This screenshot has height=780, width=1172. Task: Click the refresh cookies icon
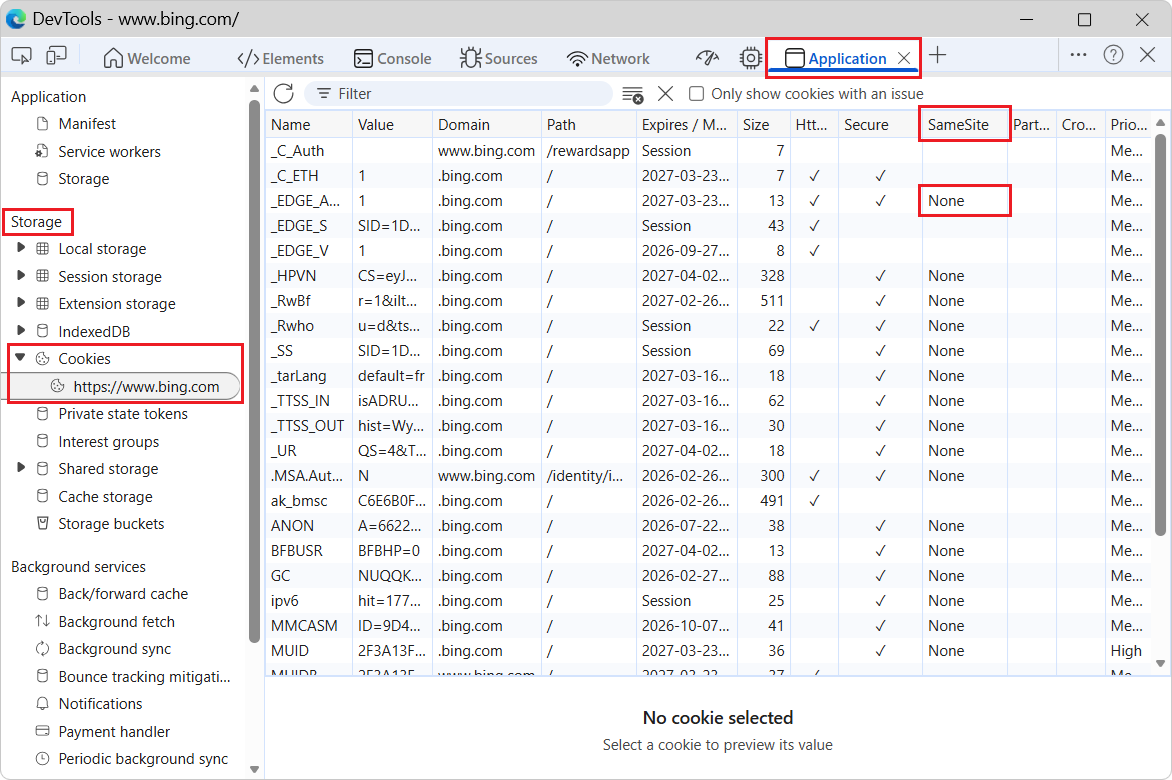[x=283, y=93]
